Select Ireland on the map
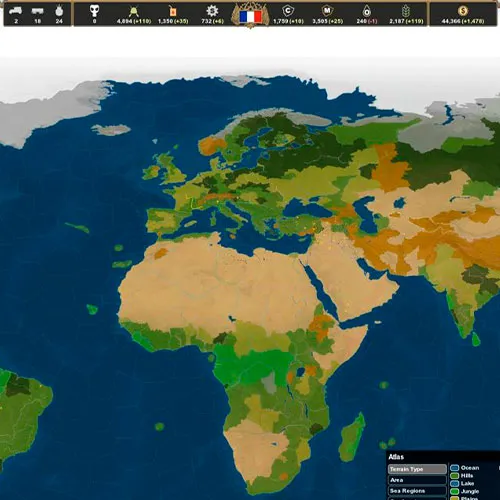The width and height of the screenshot is (500, 500). pos(151,172)
